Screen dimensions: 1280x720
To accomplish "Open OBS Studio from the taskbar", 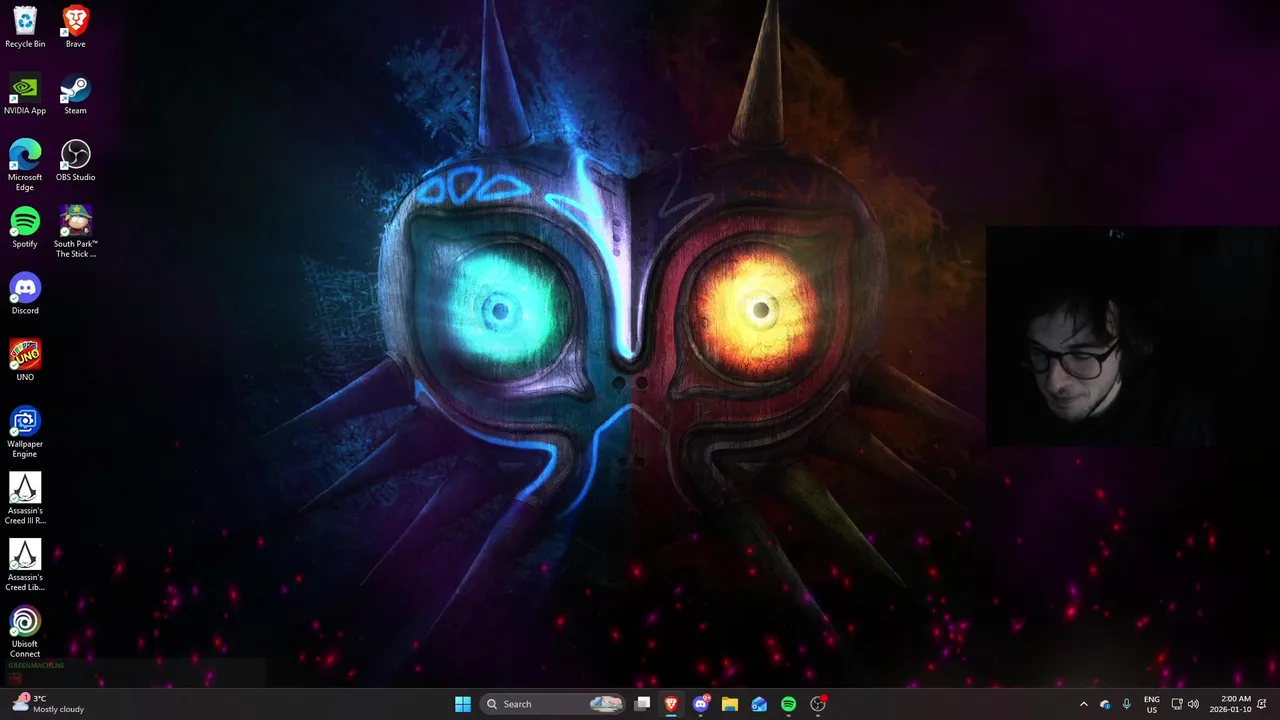I will click(x=818, y=704).
